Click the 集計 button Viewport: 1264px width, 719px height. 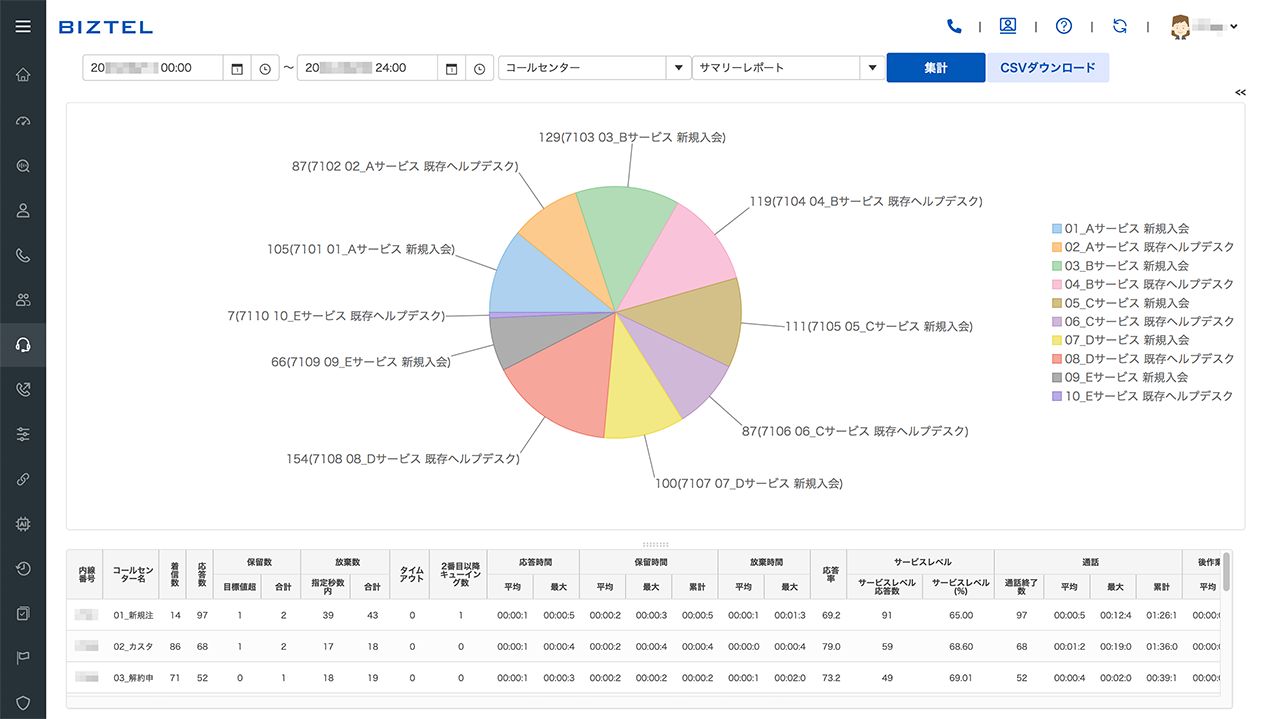935,67
